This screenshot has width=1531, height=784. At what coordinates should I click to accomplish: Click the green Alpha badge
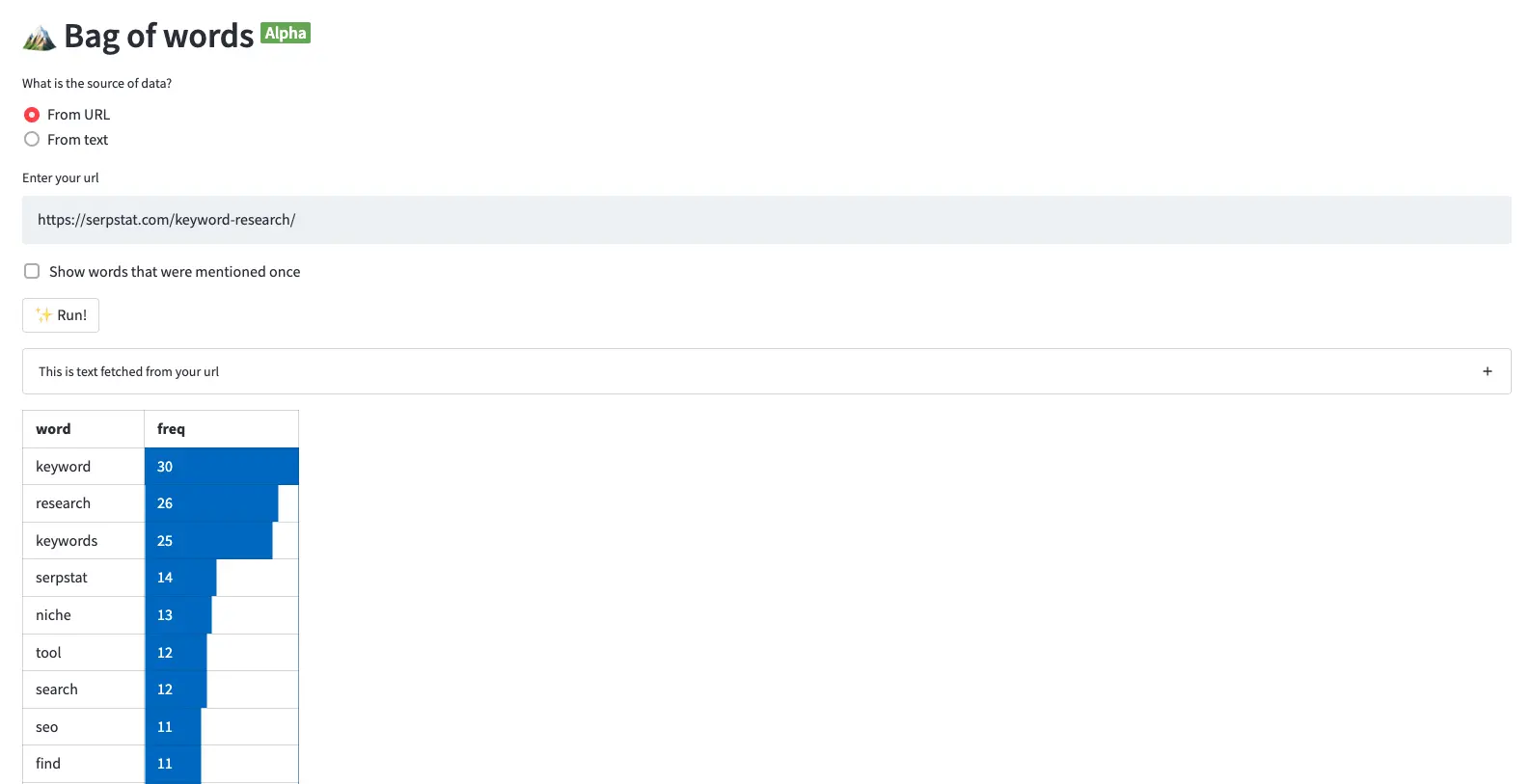[x=286, y=33]
